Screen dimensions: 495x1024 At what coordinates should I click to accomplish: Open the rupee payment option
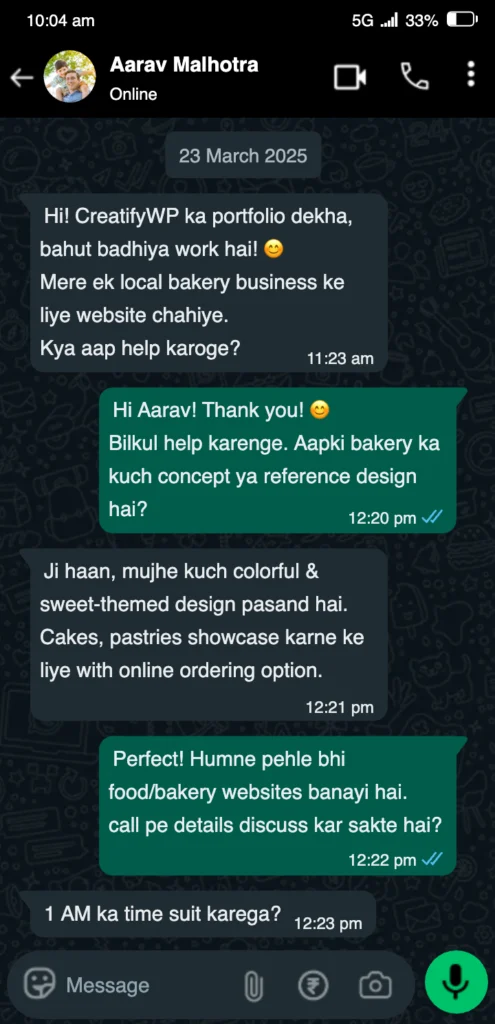point(313,985)
